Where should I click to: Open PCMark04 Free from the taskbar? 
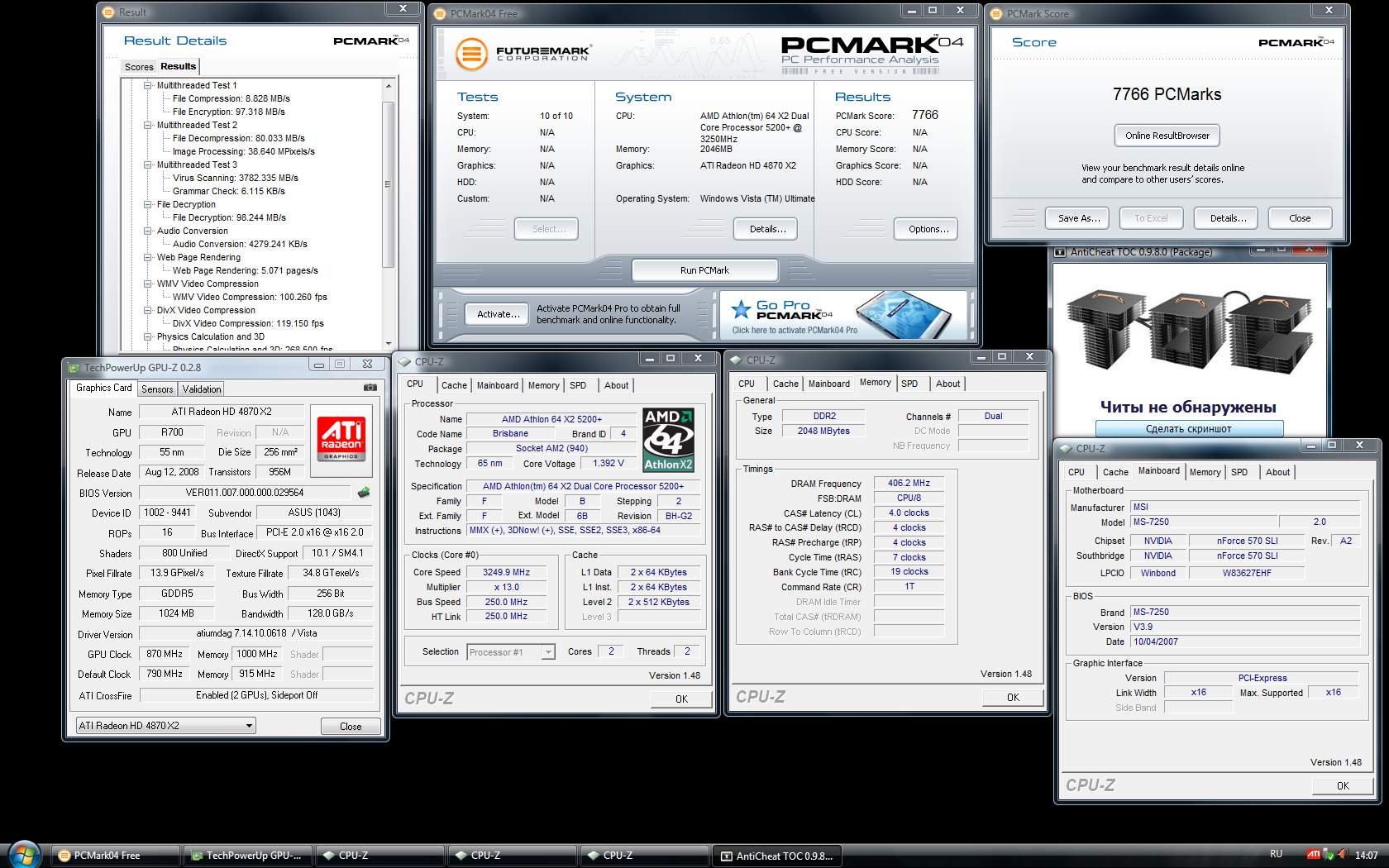pyautogui.click(x=116, y=856)
